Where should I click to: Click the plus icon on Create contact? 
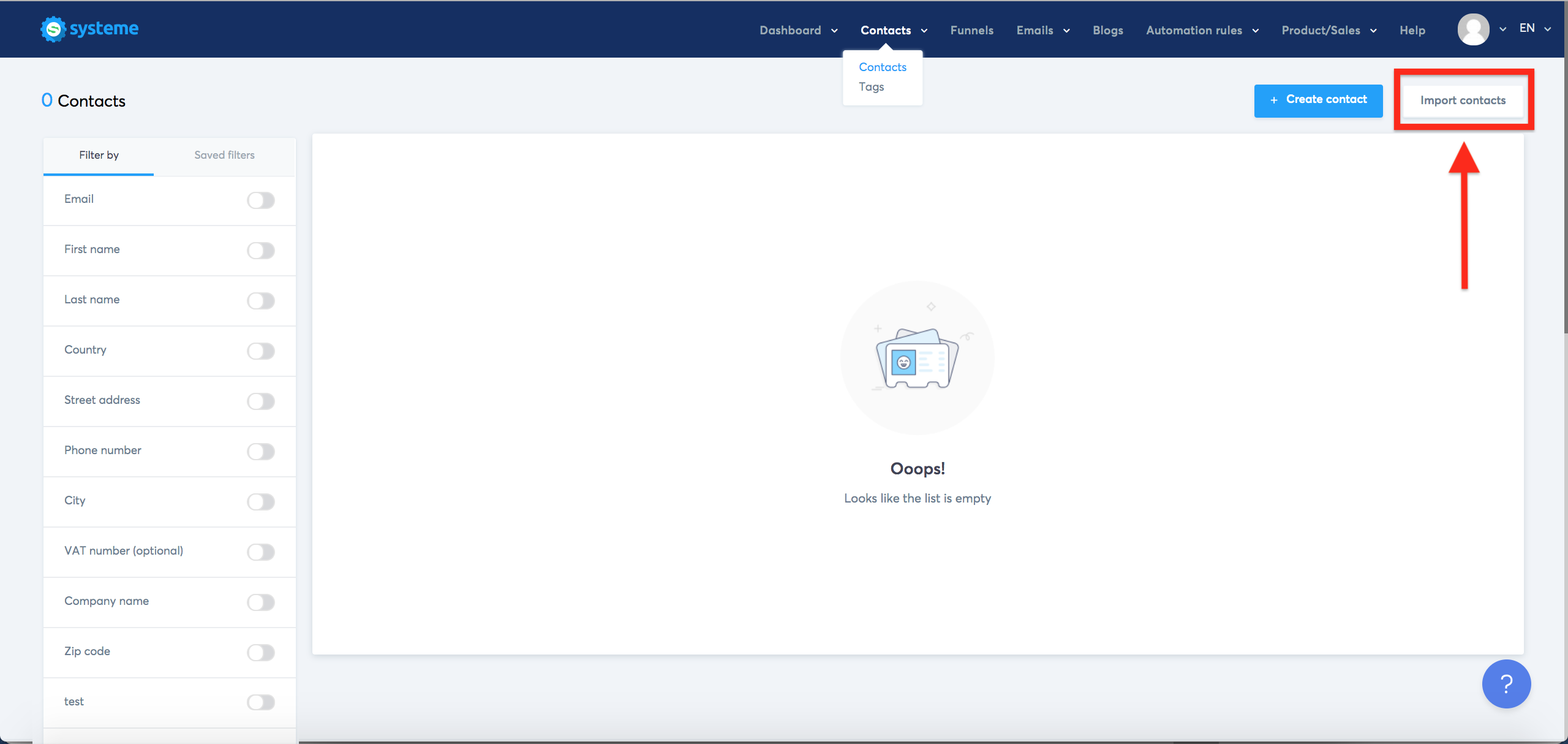coord(1274,100)
